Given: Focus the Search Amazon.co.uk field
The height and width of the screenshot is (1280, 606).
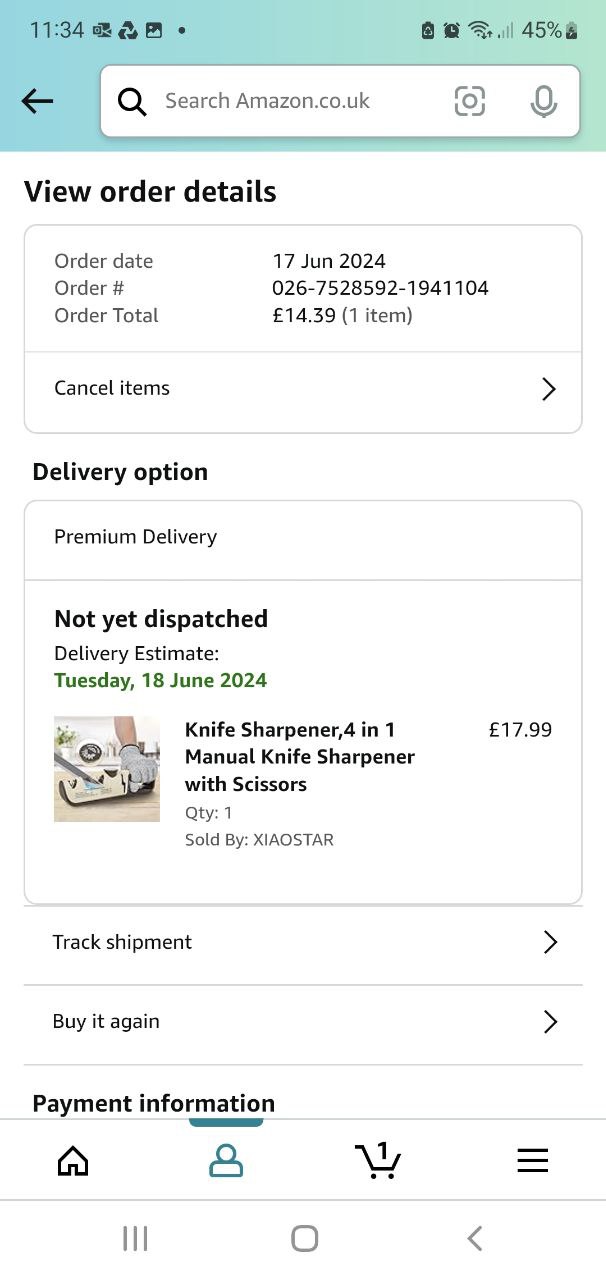Looking at the screenshot, I should [290, 101].
